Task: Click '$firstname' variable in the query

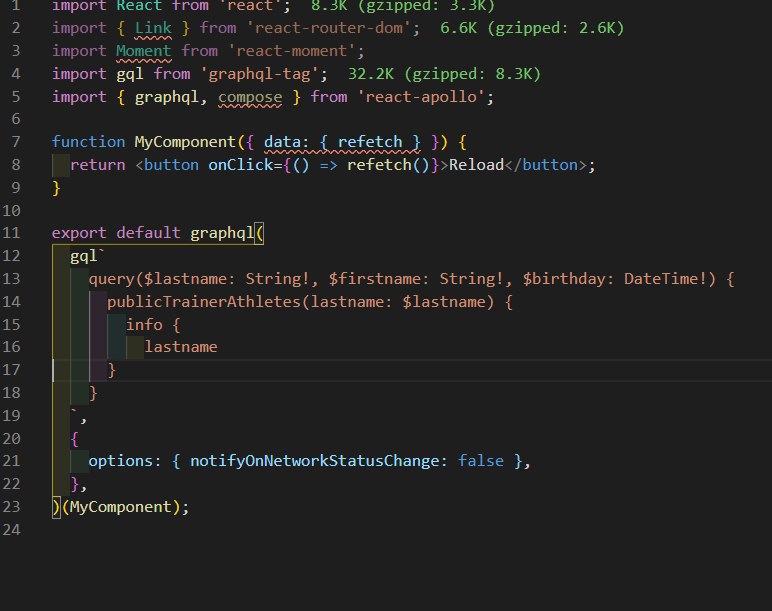Action: 375,279
